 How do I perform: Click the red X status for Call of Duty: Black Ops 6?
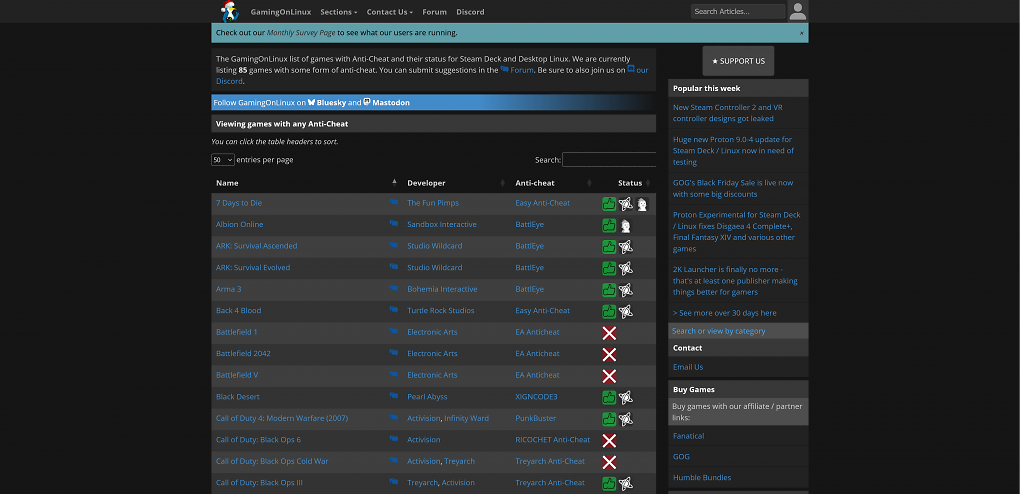tap(609, 441)
